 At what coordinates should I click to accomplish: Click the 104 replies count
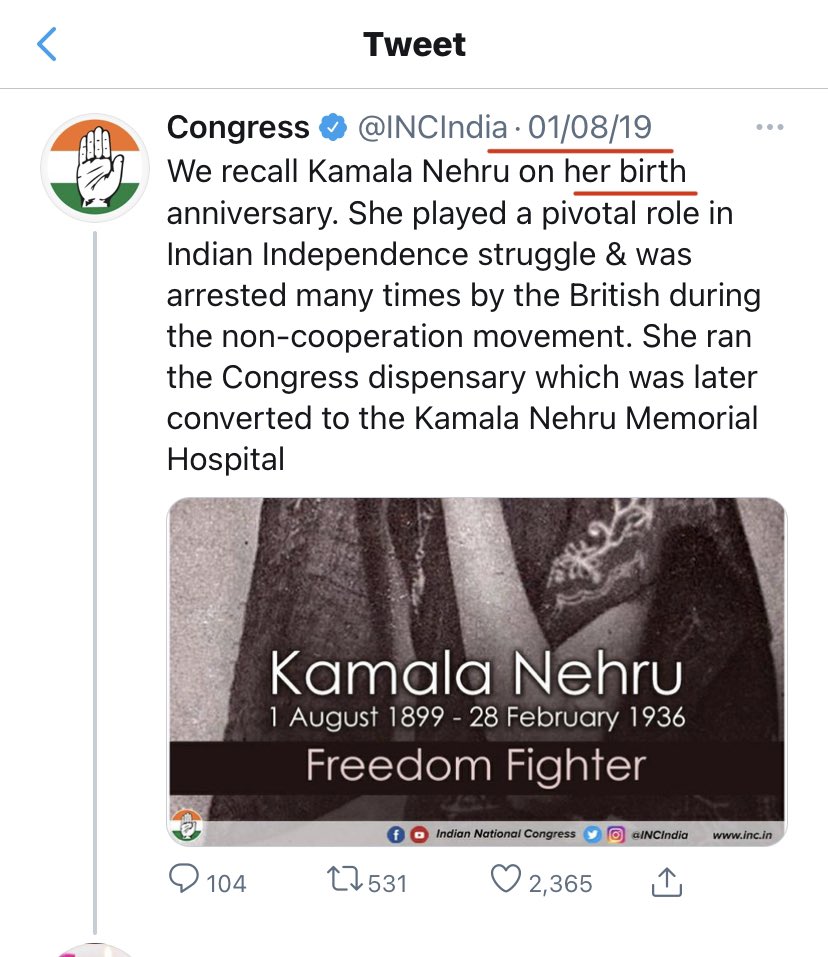[x=225, y=883]
